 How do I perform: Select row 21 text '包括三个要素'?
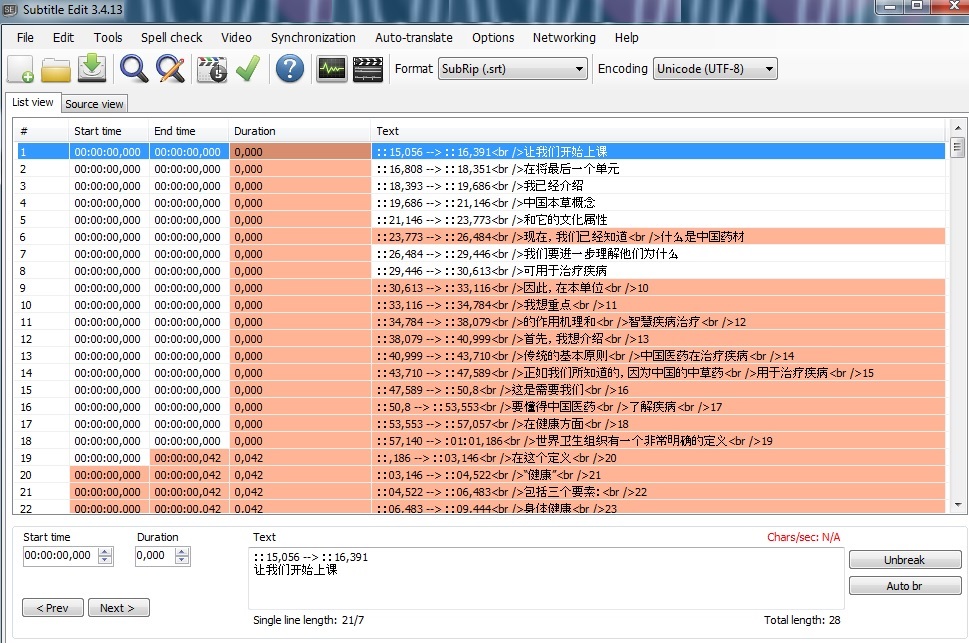560,492
